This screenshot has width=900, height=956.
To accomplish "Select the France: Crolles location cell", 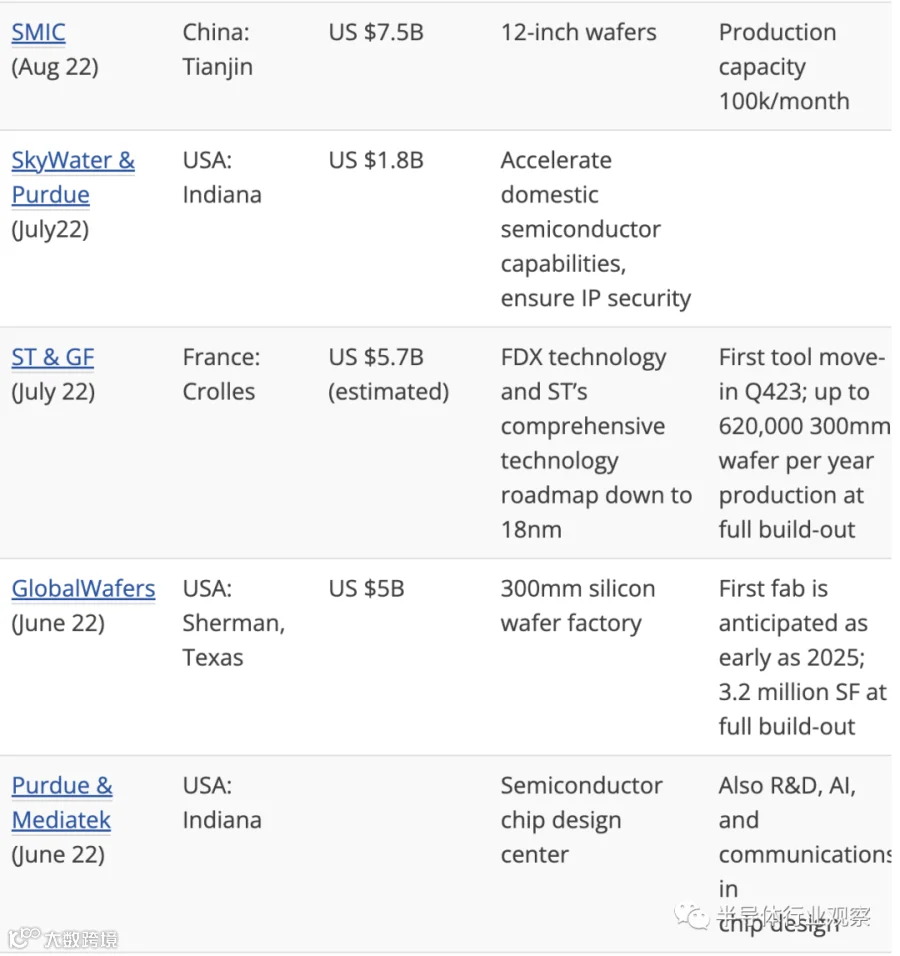I will pyautogui.click(x=221, y=374).
